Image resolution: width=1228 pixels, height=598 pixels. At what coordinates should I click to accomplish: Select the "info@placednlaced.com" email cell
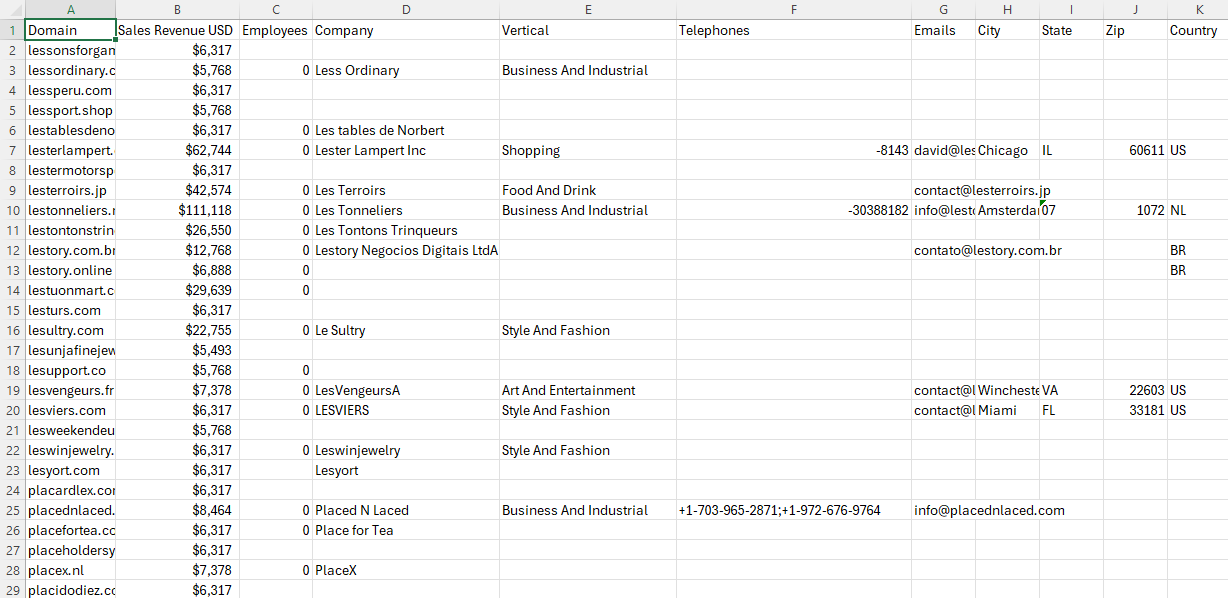(x=942, y=510)
